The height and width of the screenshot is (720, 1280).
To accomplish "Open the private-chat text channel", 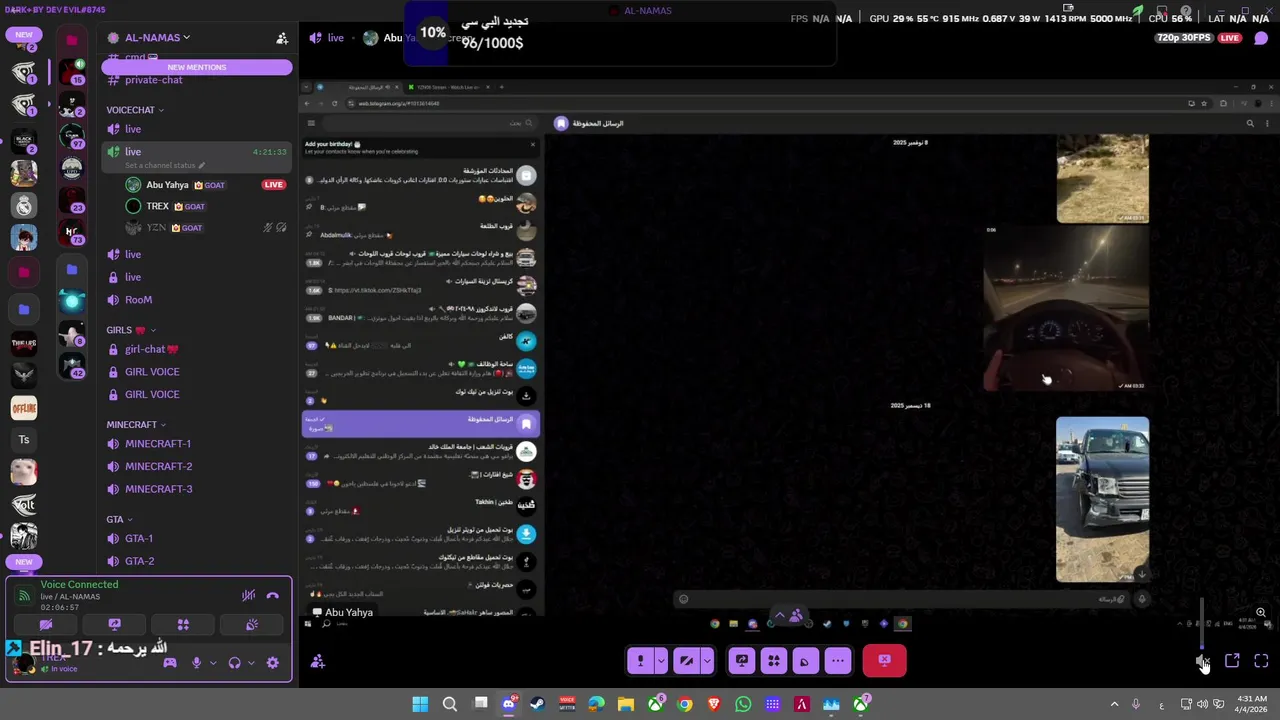I will [153, 80].
